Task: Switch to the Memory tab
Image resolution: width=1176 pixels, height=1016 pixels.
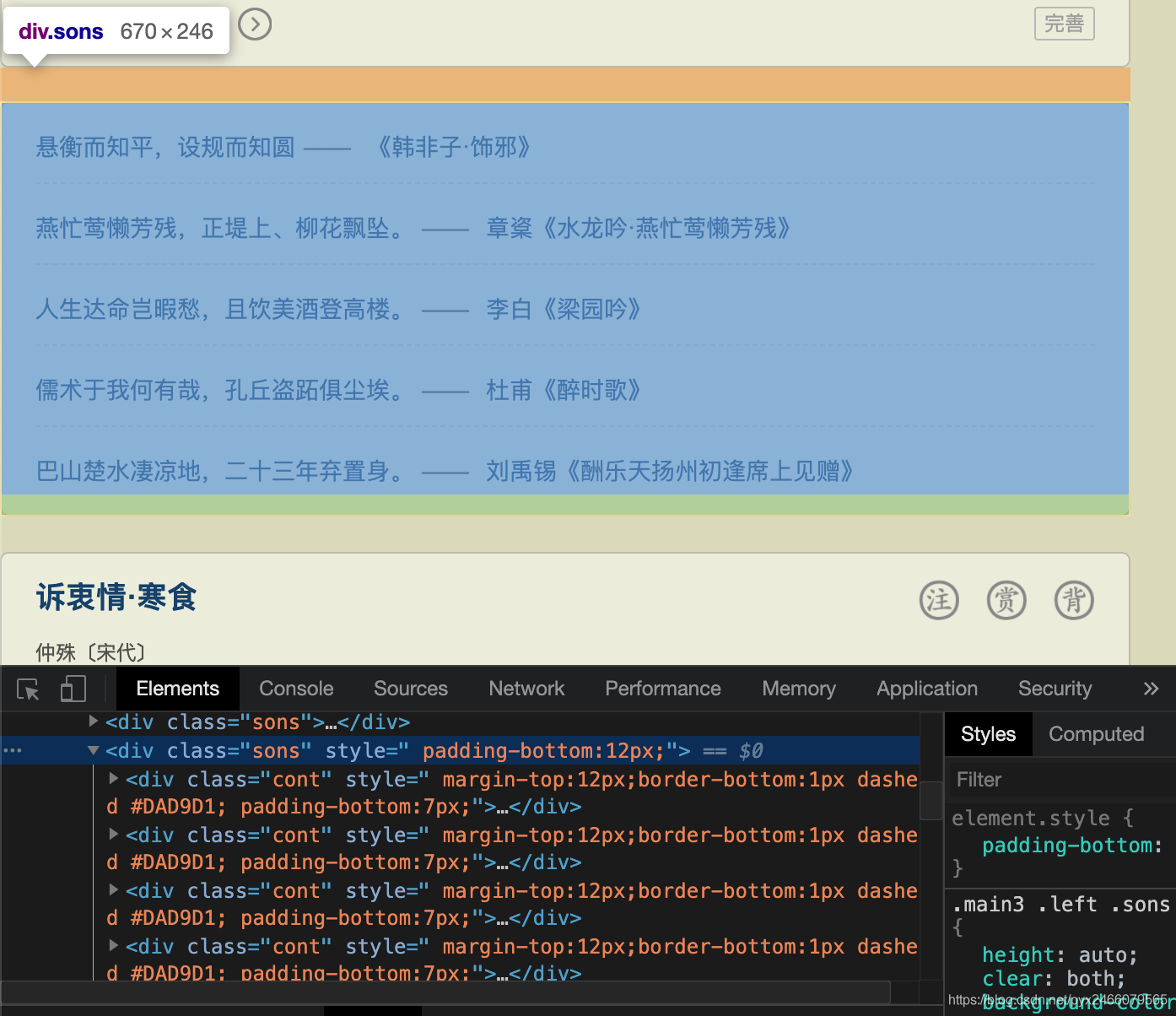Action: [799, 689]
